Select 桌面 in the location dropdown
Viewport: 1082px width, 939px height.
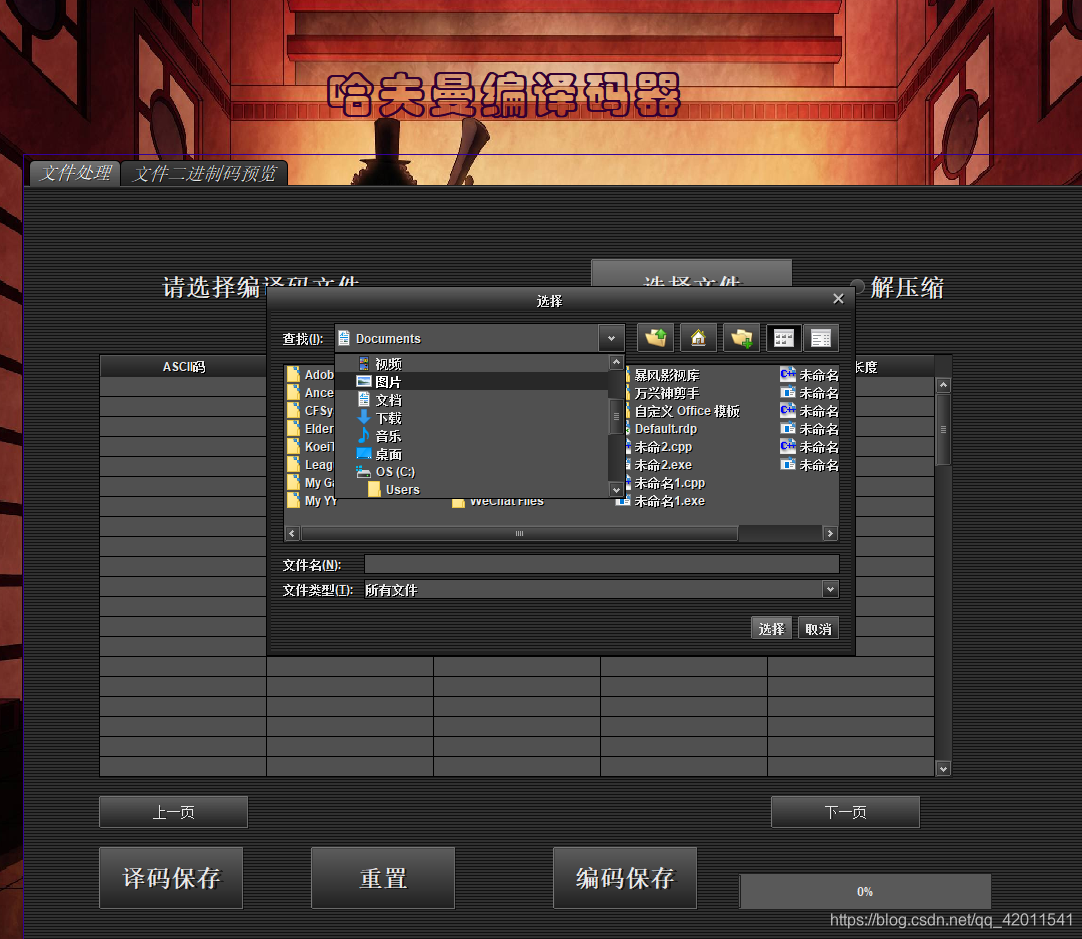pos(471,454)
